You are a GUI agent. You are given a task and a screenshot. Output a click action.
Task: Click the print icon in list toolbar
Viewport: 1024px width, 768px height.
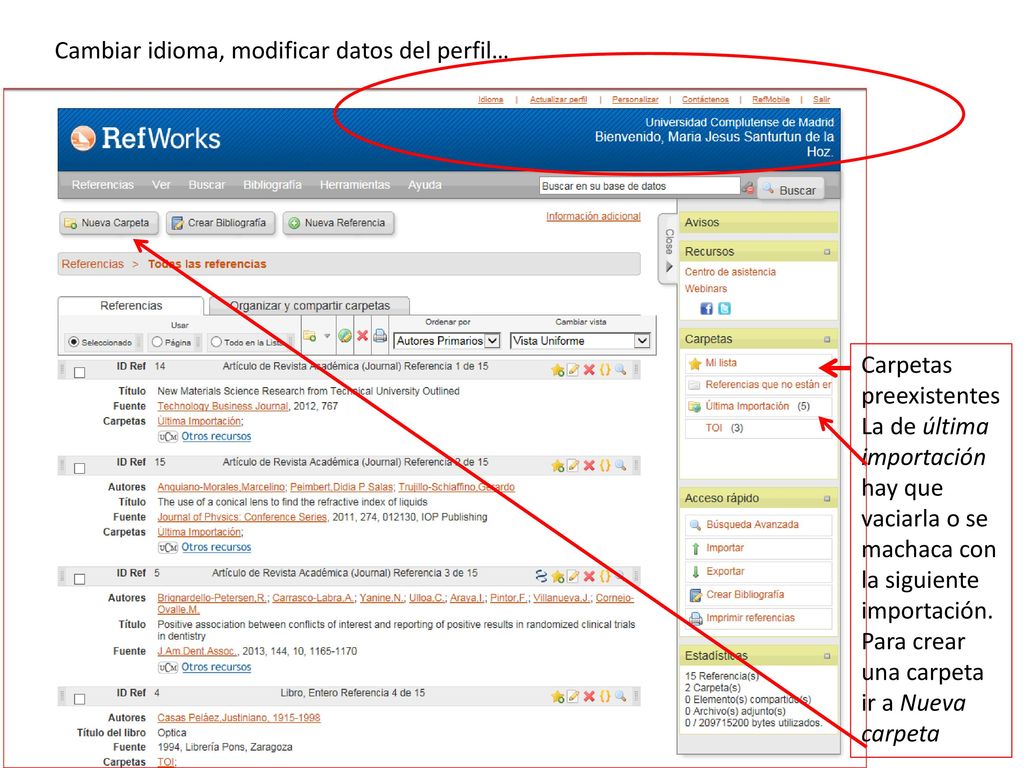tap(380, 336)
